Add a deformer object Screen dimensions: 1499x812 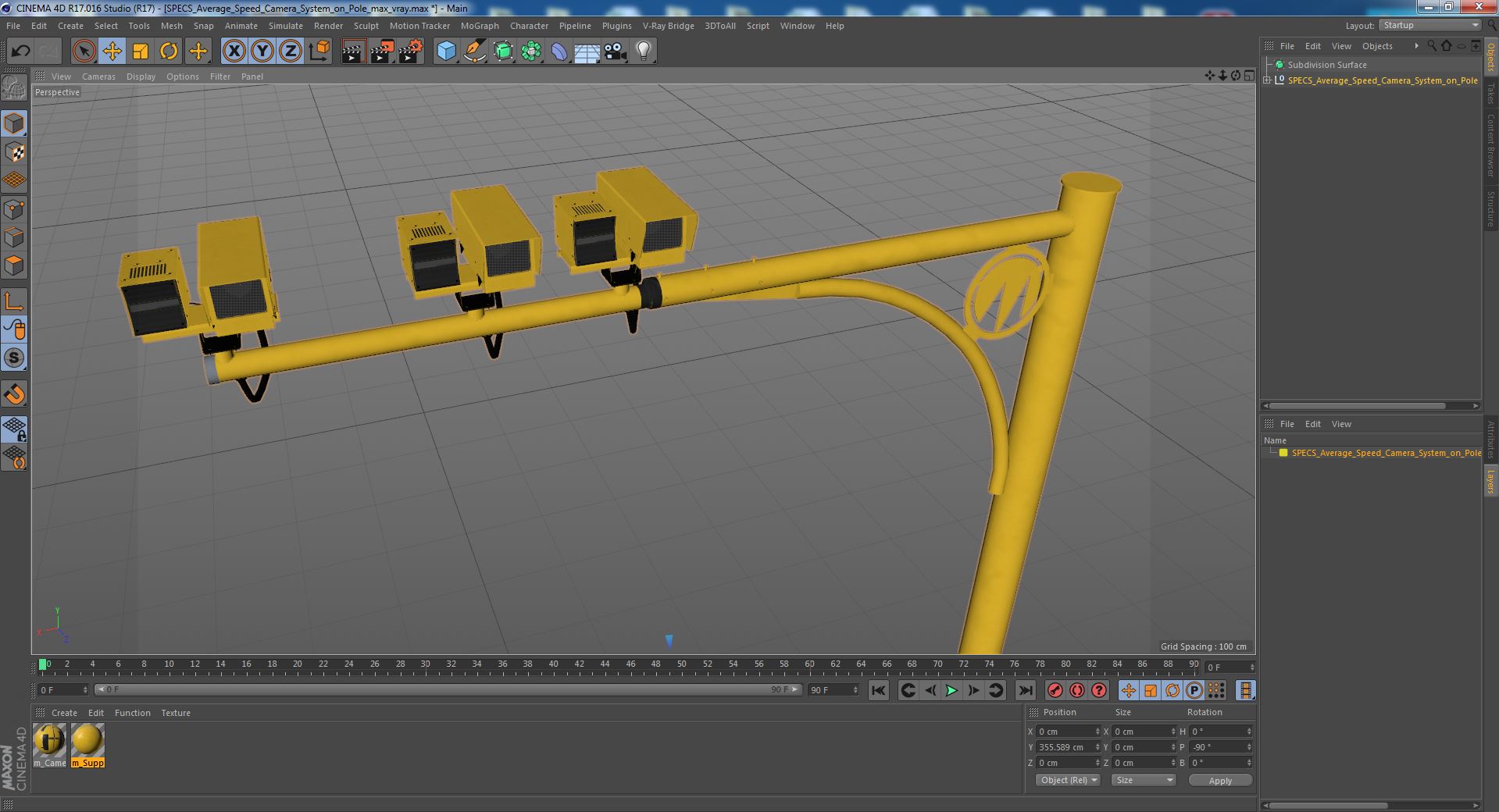point(559,52)
